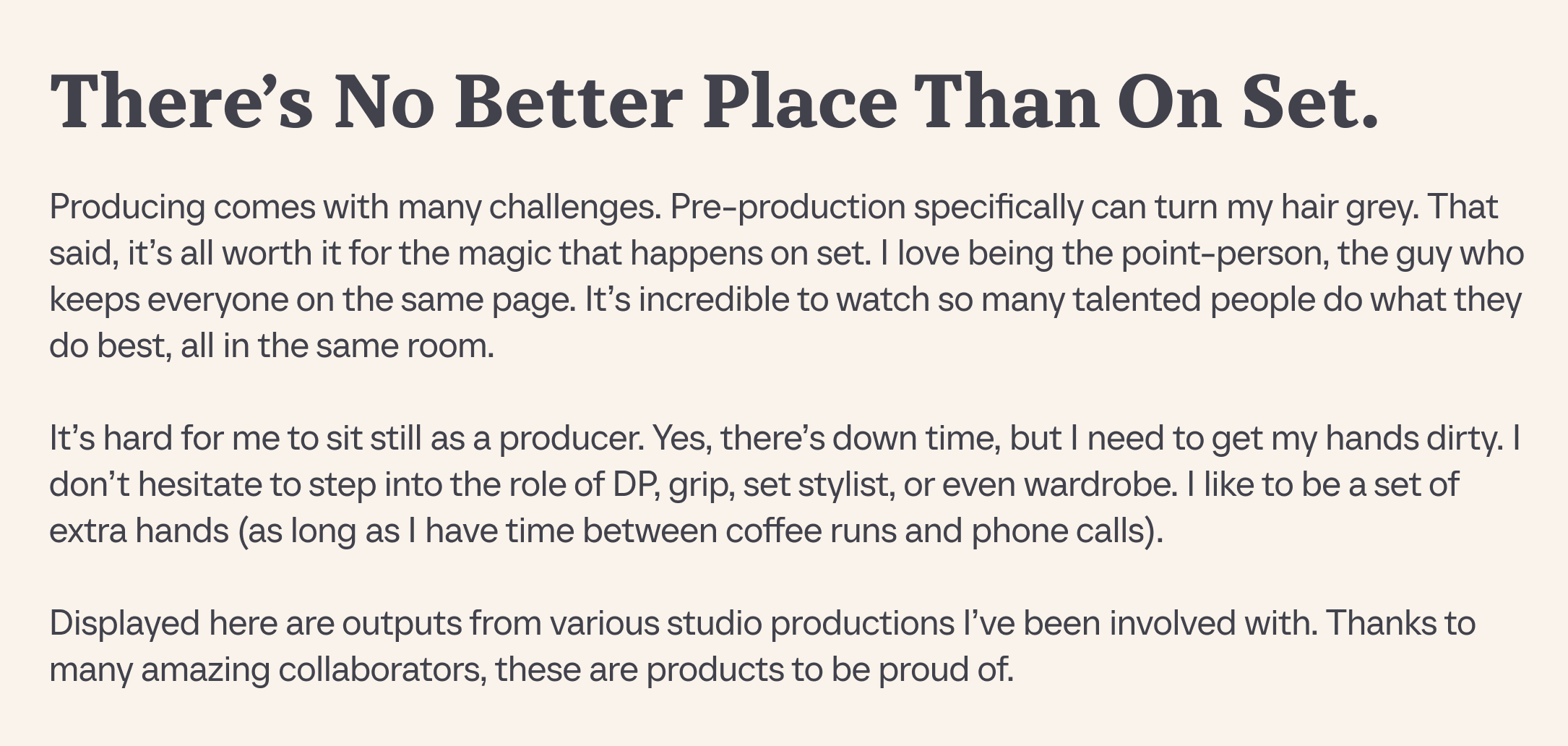Click the word "studio" in the last paragraph

714,624
